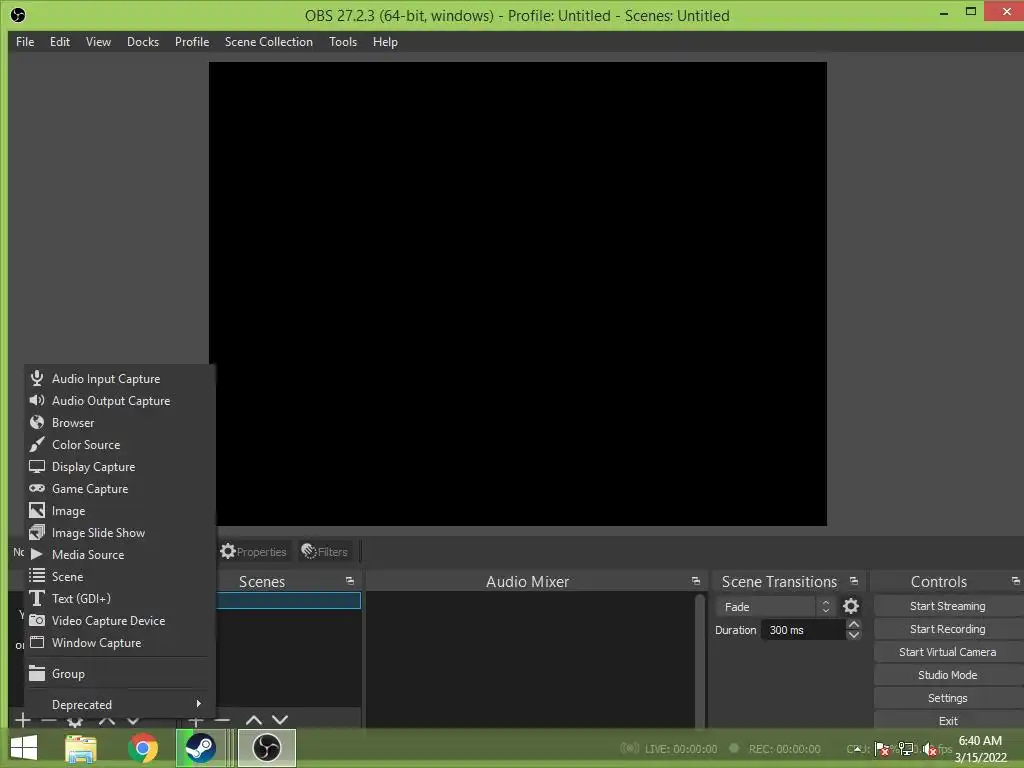Open the Fade transition dropdown
1024x768 pixels.
pos(775,607)
